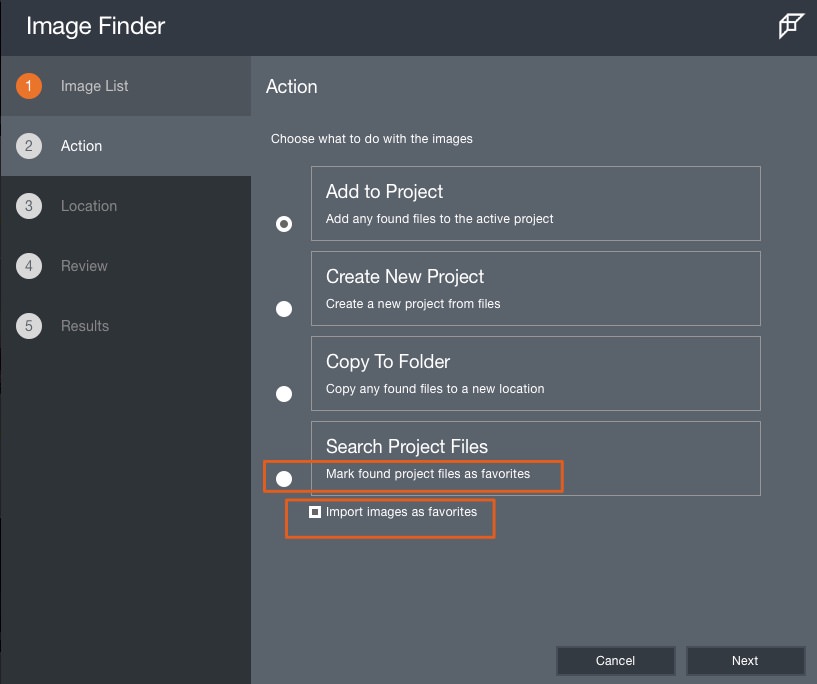Click the step 4 number circle
The height and width of the screenshot is (684, 817).
pyautogui.click(x=29, y=266)
